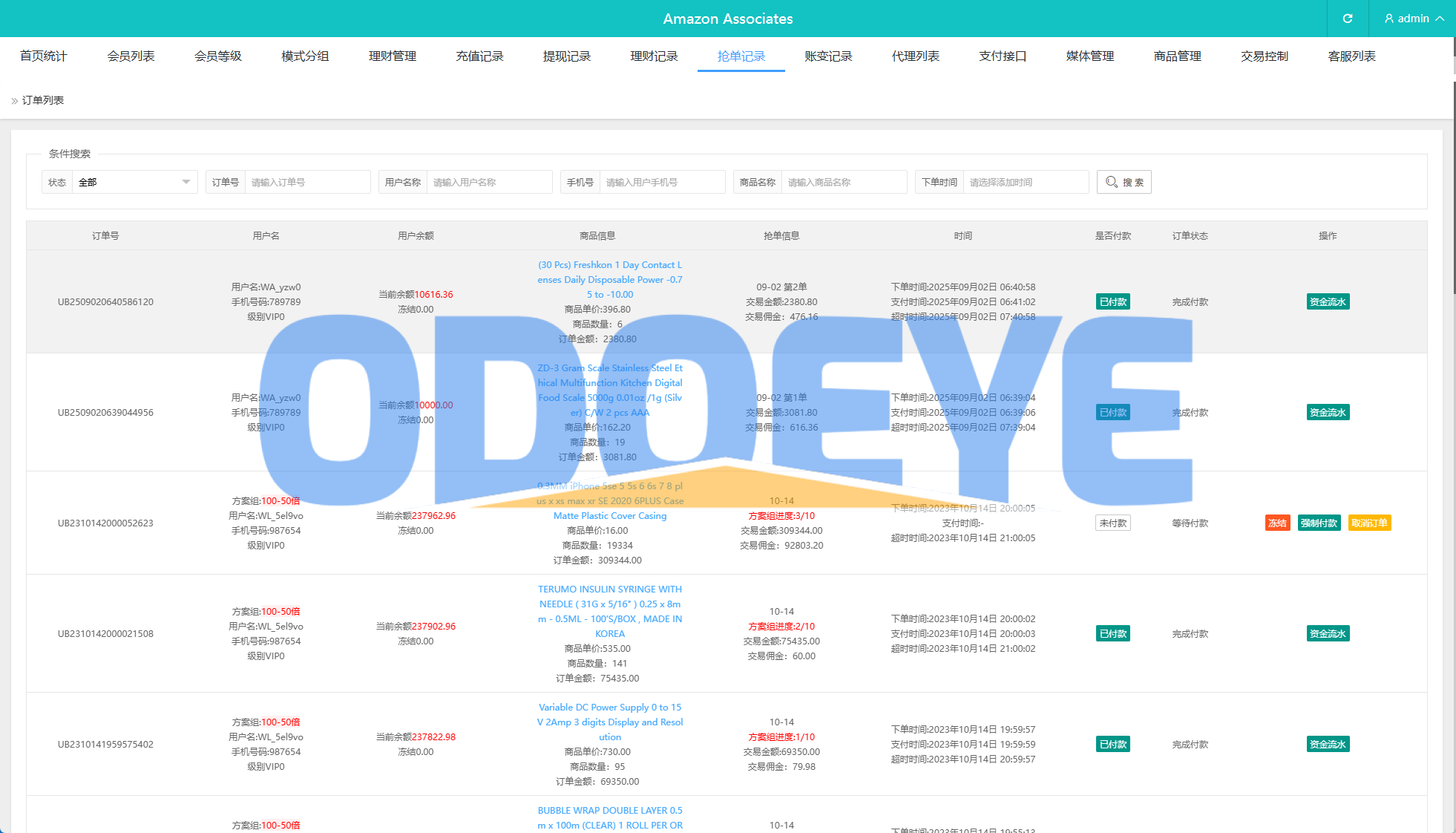The height and width of the screenshot is (833, 1456).
Task: Click 资金流水 for order UB2509020640586120
Action: click(1327, 301)
